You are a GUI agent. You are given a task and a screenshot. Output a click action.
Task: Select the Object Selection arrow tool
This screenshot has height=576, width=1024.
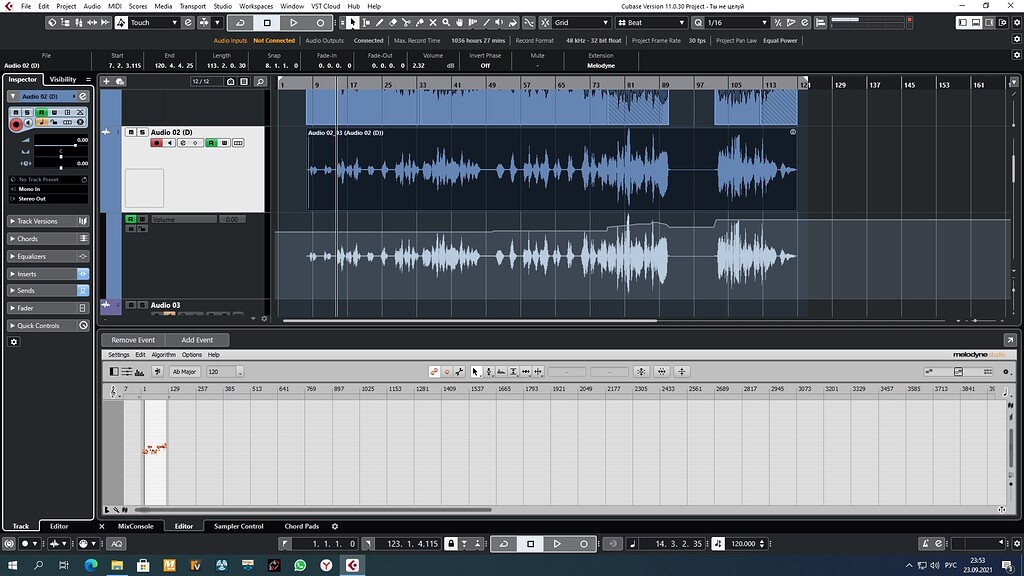click(x=353, y=22)
